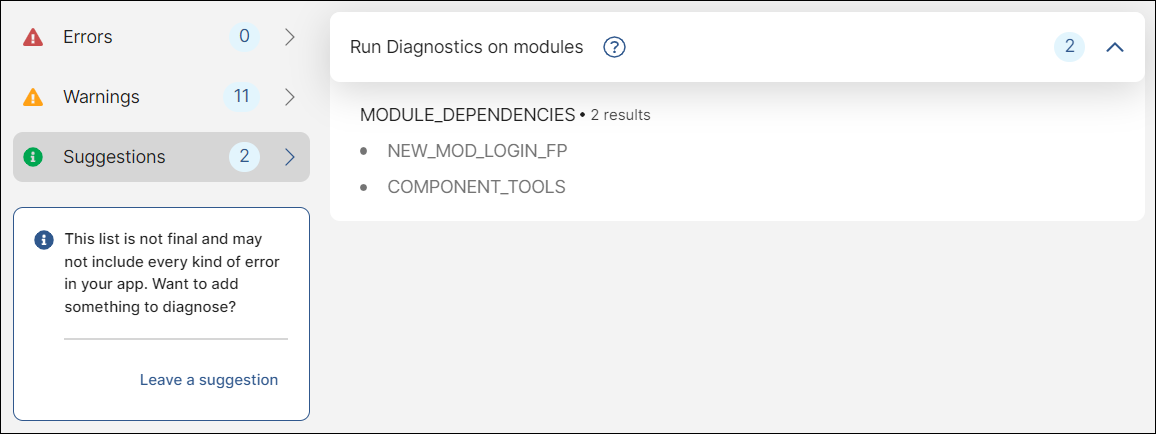
Task: Click the orange Warnings triangle icon
Action: click(33, 98)
